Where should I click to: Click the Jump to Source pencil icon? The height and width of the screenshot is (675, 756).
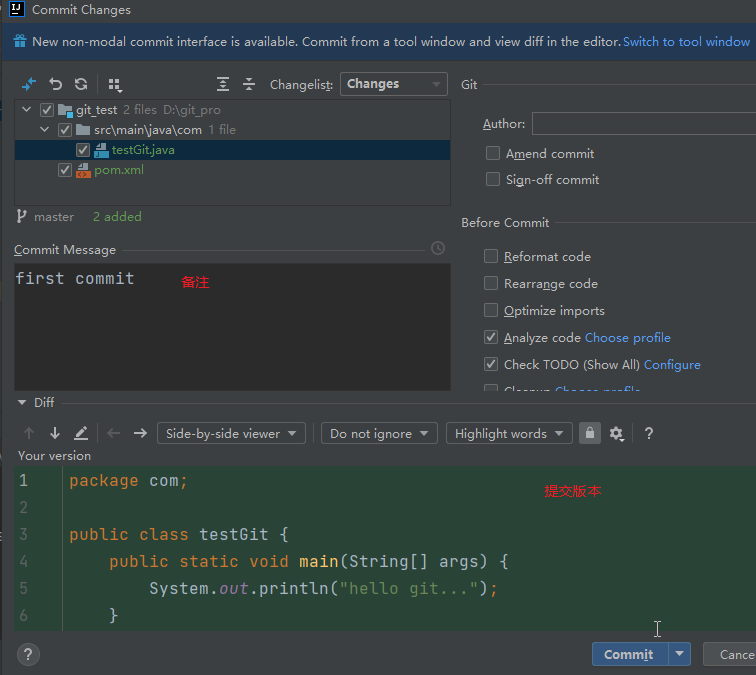click(x=81, y=433)
